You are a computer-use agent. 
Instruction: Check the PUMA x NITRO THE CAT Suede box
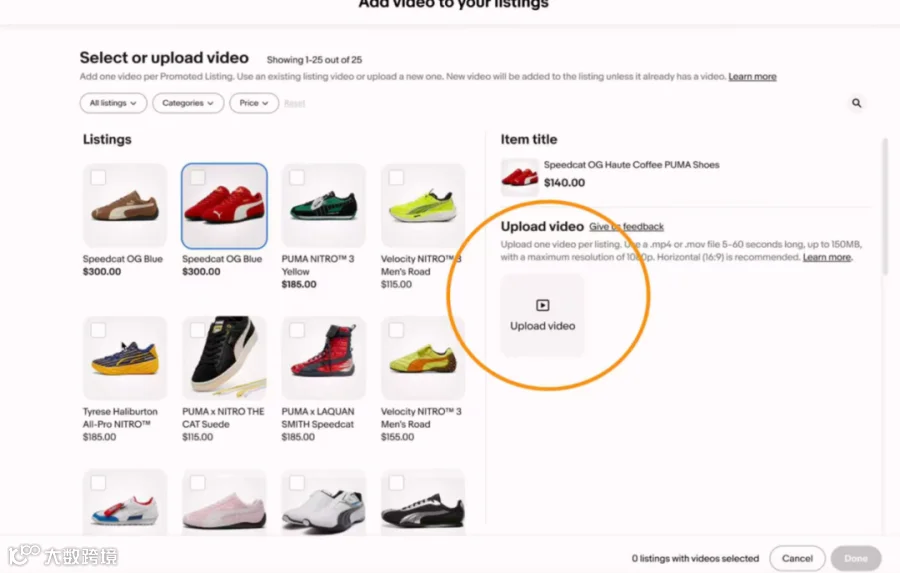tap(197, 330)
